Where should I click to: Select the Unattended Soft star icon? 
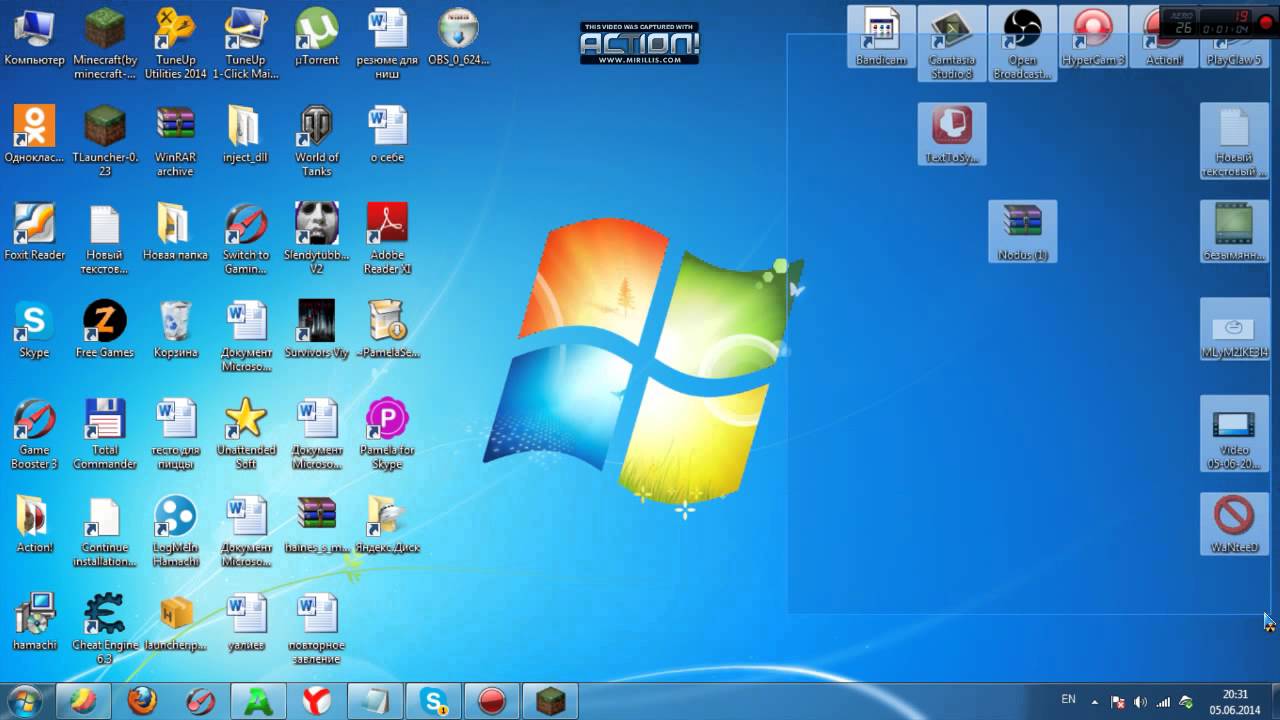point(245,435)
